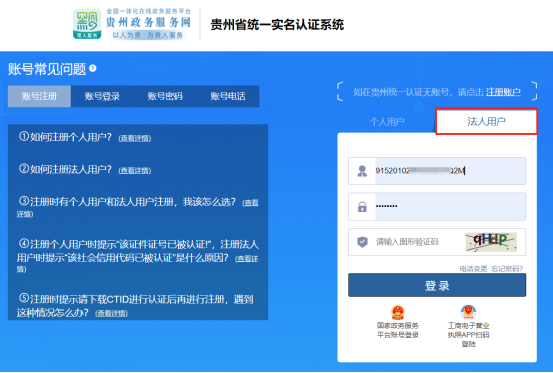Viewport: 553px width, 373px height.
Task: Click the Guizhou government service logo
Action: point(87,24)
